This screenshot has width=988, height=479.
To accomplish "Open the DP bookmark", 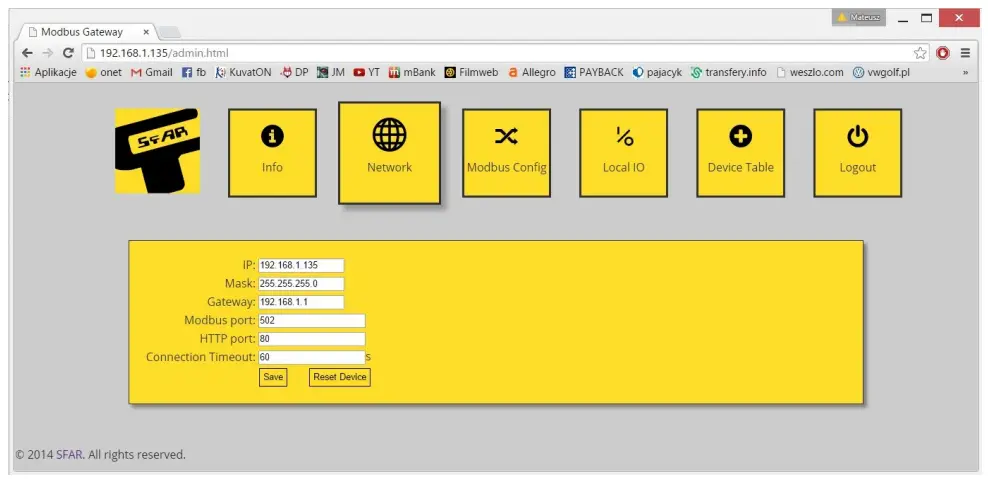I will (x=294, y=72).
